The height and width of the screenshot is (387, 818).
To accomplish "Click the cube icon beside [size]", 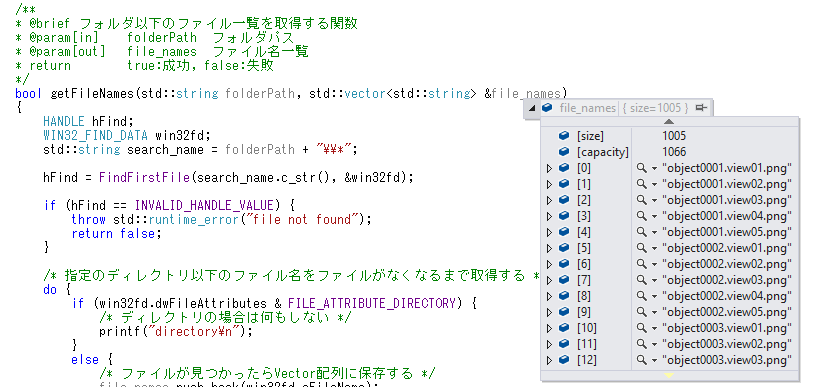I will [563, 136].
